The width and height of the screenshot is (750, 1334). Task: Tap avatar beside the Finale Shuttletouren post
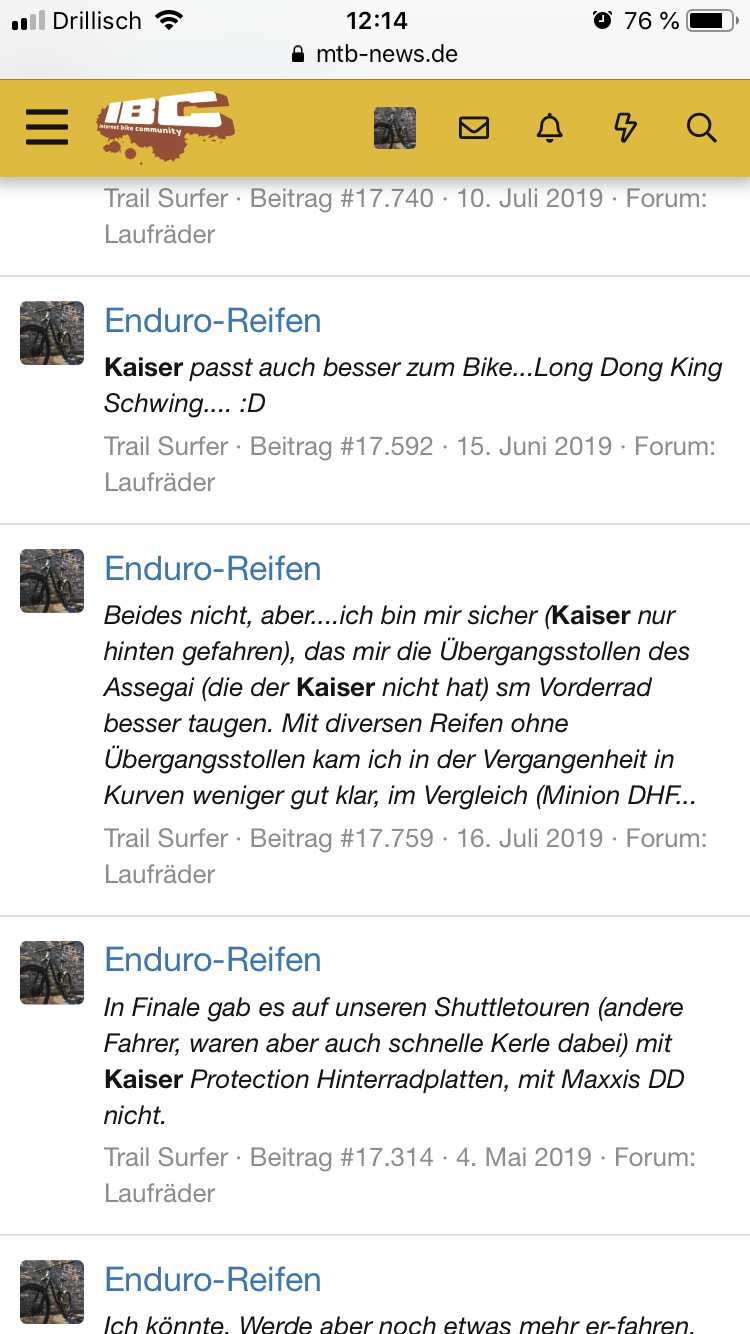coord(52,972)
